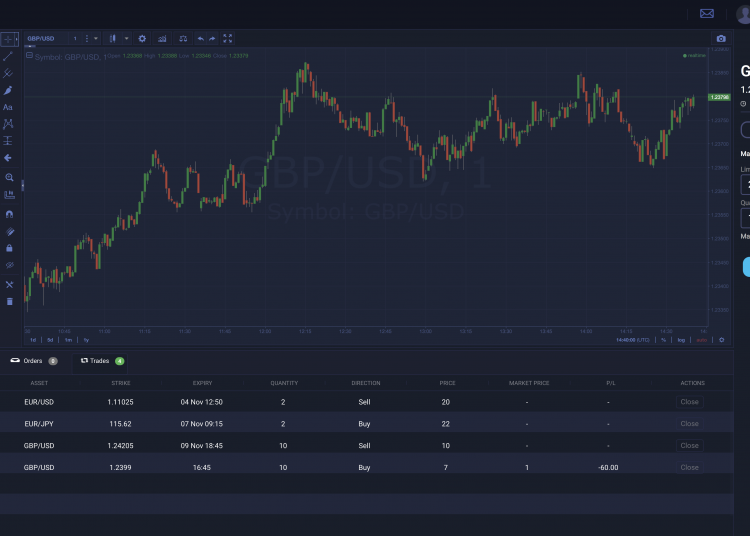Click the trash icon to remove drawings

pyautogui.click(x=9, y=301)
